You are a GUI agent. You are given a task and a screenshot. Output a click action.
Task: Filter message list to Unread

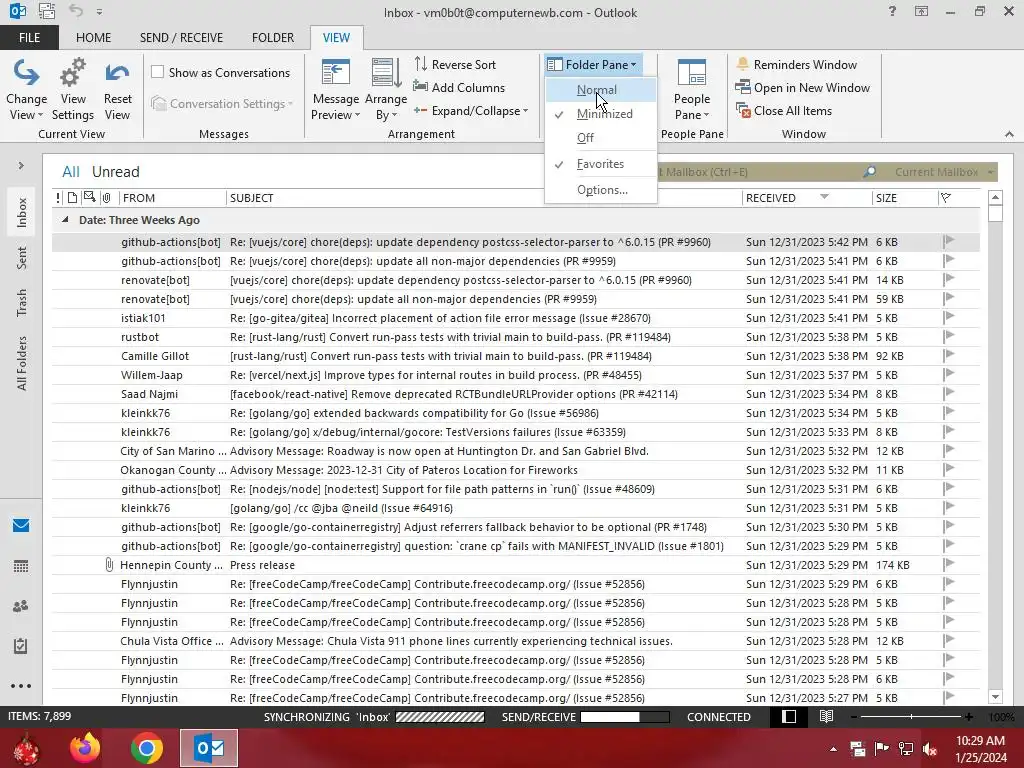pyautogui.click(x=116, y=172)
